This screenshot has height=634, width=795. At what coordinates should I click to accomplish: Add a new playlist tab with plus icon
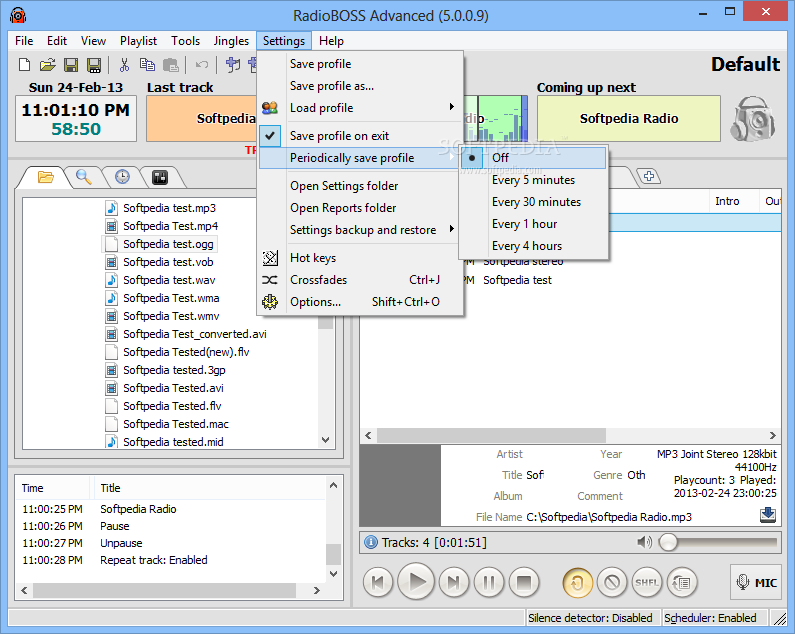coord(649,176)
